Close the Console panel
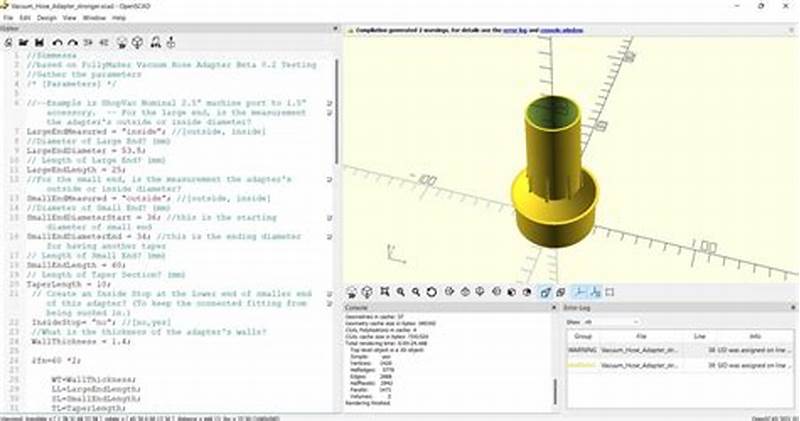 click(x=554, y=308)
